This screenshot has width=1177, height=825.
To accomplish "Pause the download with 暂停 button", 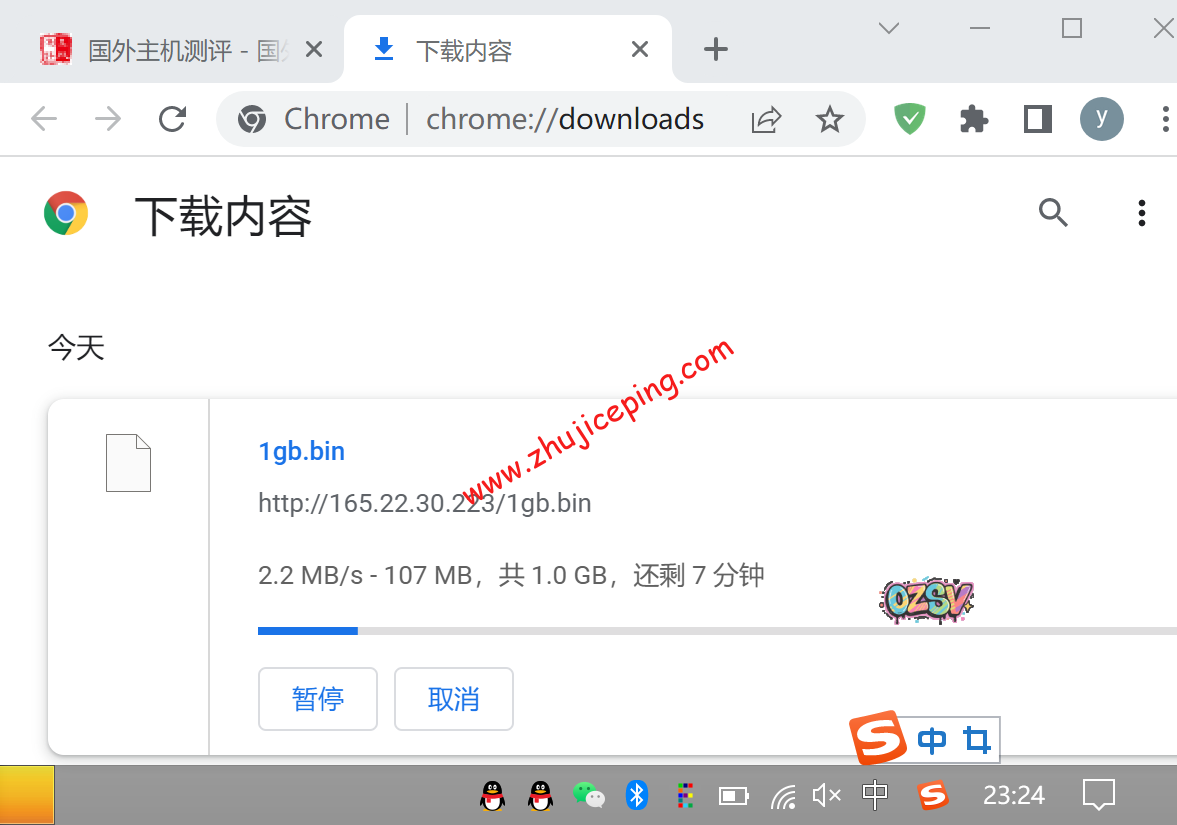I will (x=318, y=699).
